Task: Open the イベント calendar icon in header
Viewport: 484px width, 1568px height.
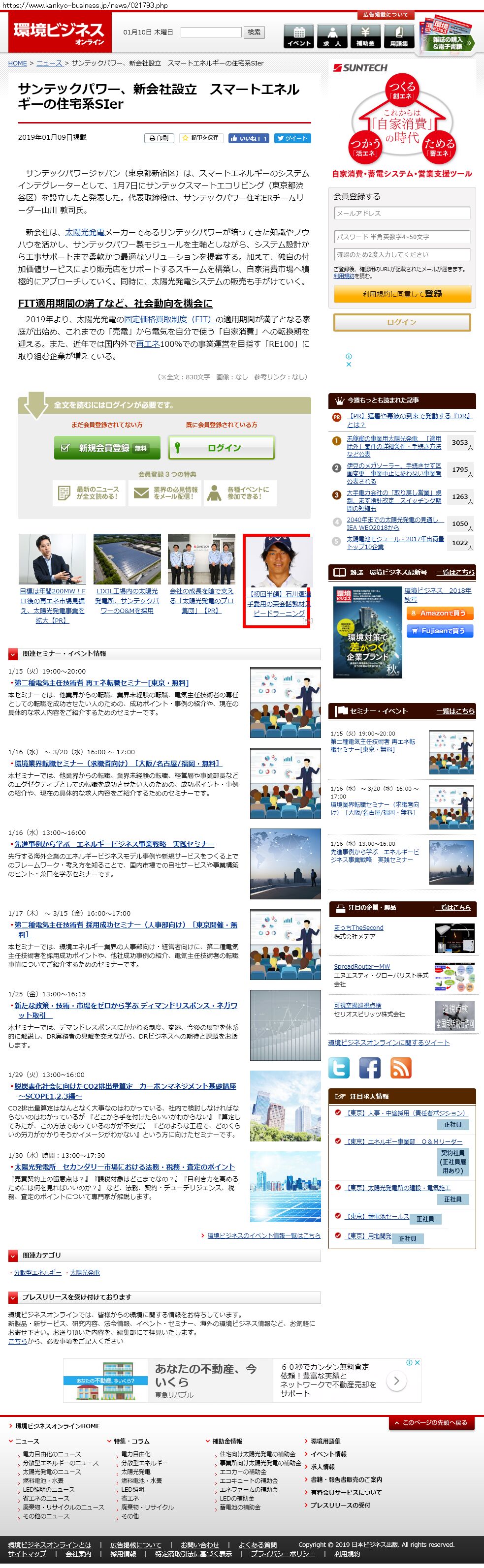Action: [299, 36]
